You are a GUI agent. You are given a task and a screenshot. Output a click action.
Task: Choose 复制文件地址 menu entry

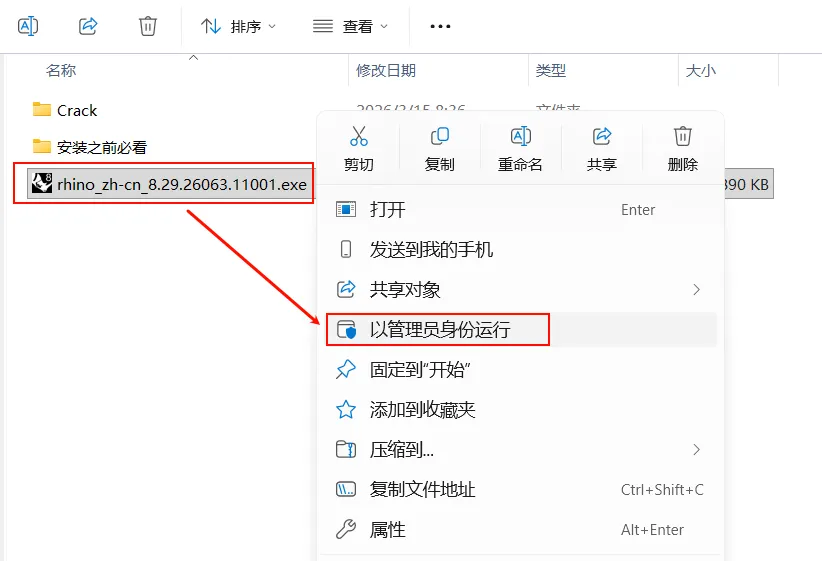[x=521, y=490]
